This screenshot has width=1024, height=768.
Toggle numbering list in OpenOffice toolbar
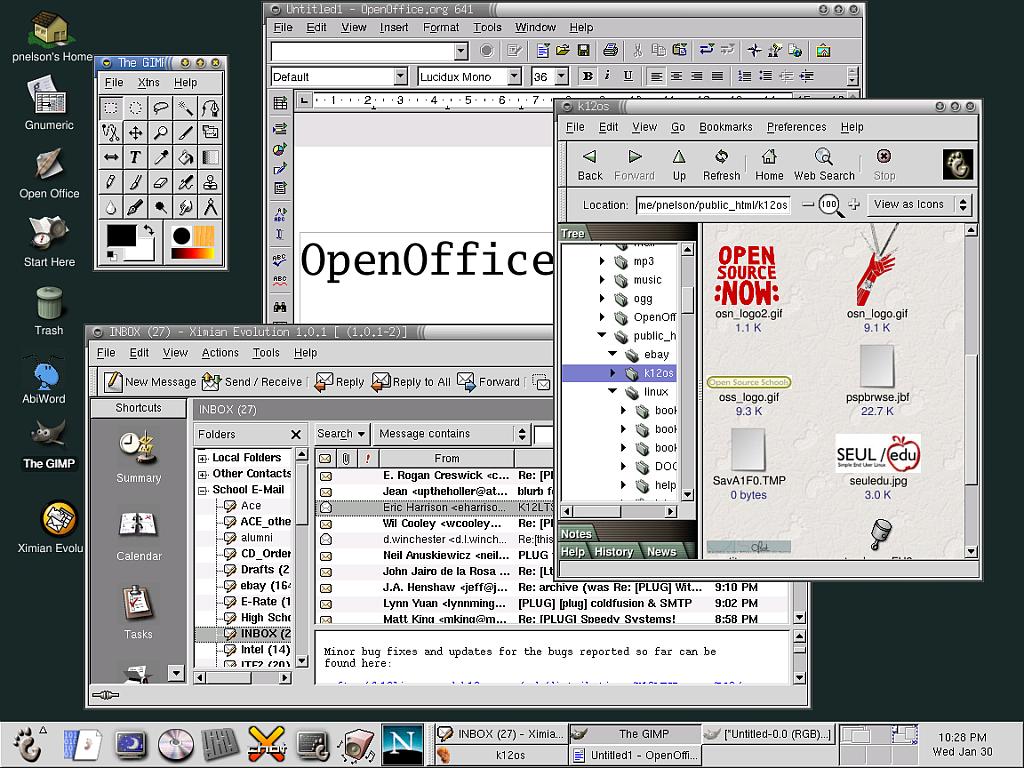click(x=744, y=76)
